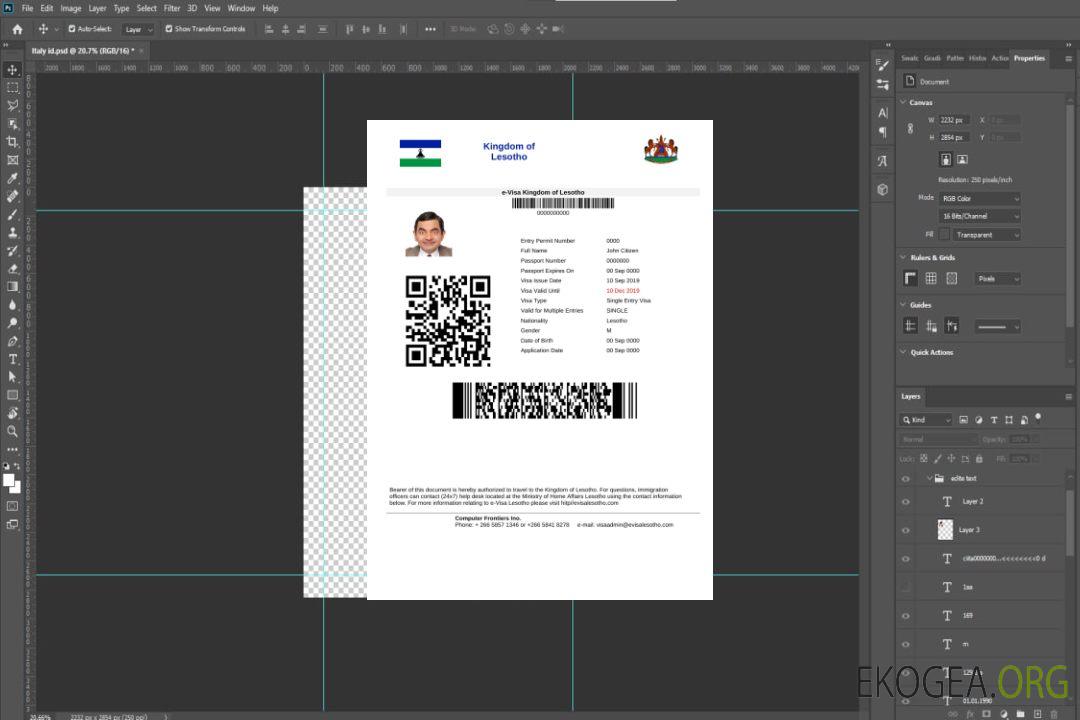Screen dimensions: 1080x720
Task: Hide the Layer 3 layer
Action: click(906, 530)
